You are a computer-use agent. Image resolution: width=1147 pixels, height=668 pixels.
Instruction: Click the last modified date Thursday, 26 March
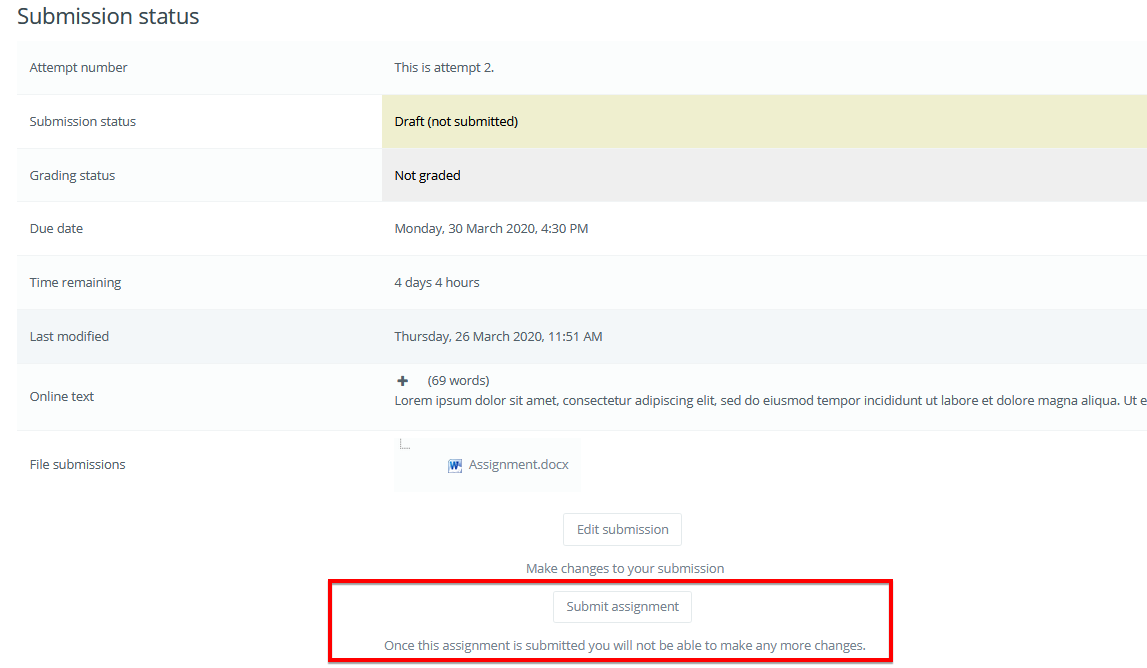(x=498, y=337)
